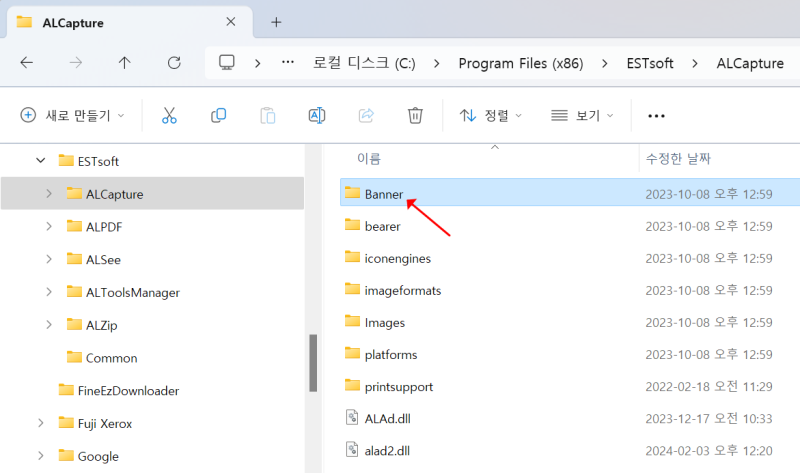Collapse the ESTsoft tree node
This screenshot has width=800, height=473.
[41, 161]
